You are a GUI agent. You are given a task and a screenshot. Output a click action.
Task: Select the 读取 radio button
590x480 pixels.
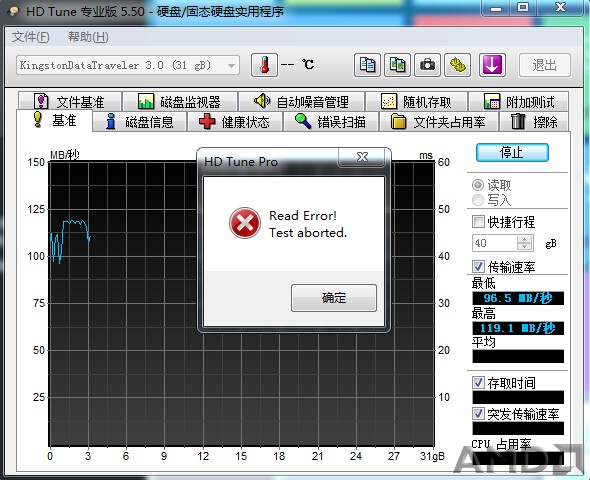click(x=478, y=185)
